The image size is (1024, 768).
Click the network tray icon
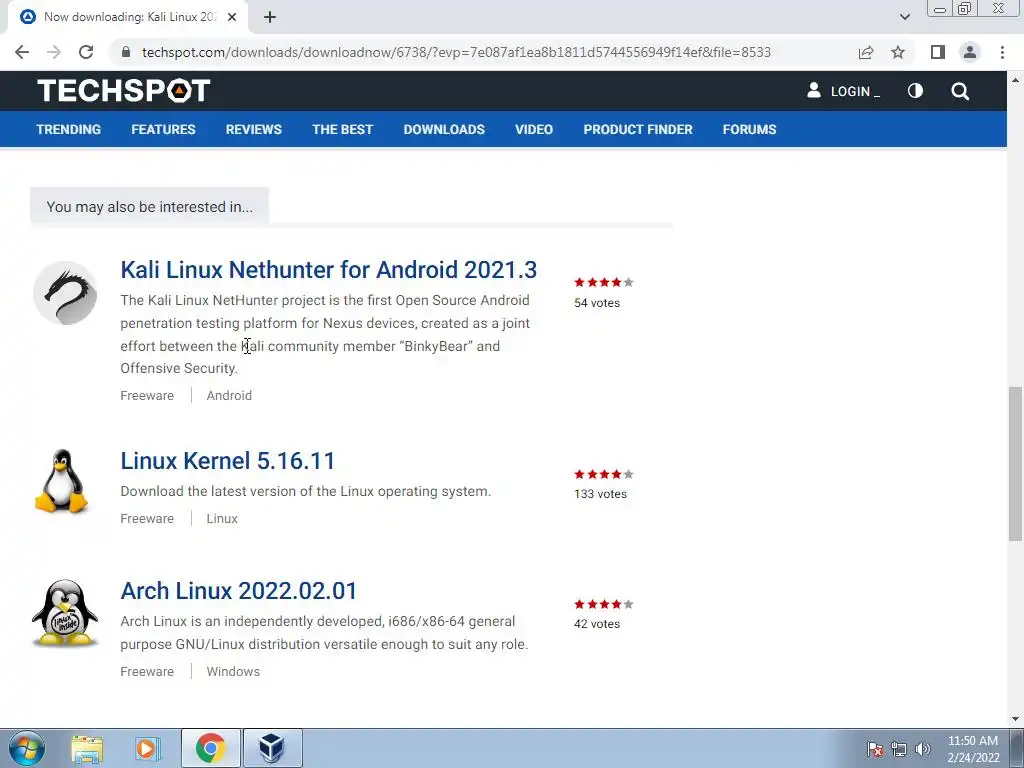coord(899,749)
